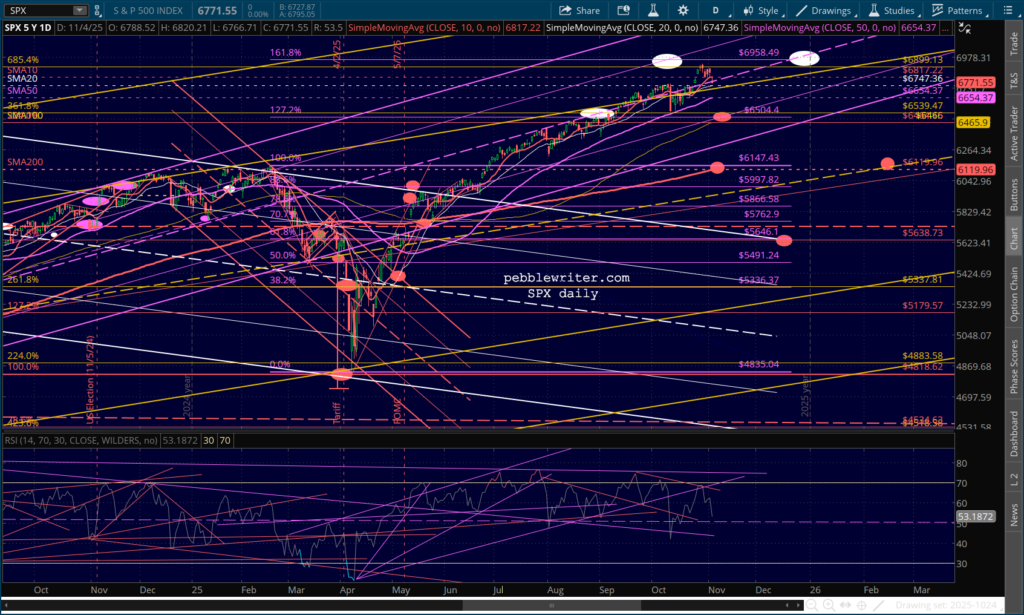Select the trendline drawing tool icon

(878, 605)
